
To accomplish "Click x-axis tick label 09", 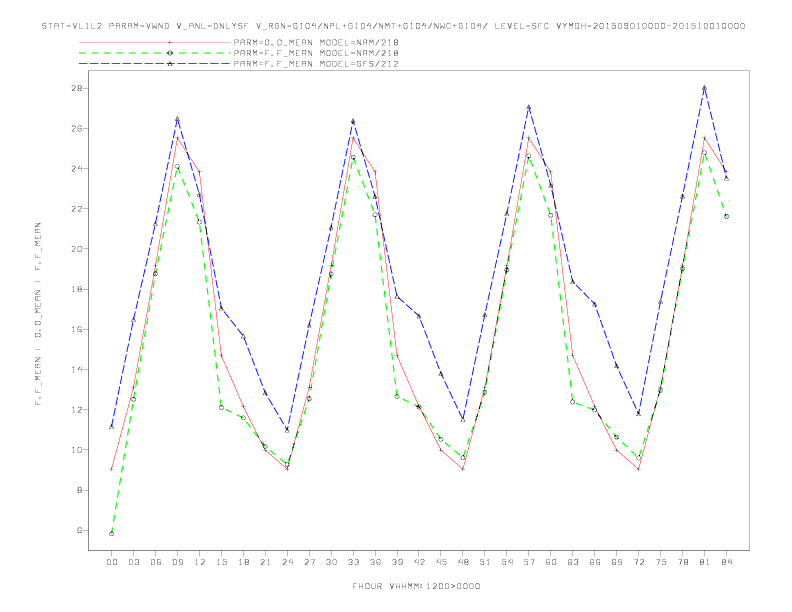I will [177, 562].
